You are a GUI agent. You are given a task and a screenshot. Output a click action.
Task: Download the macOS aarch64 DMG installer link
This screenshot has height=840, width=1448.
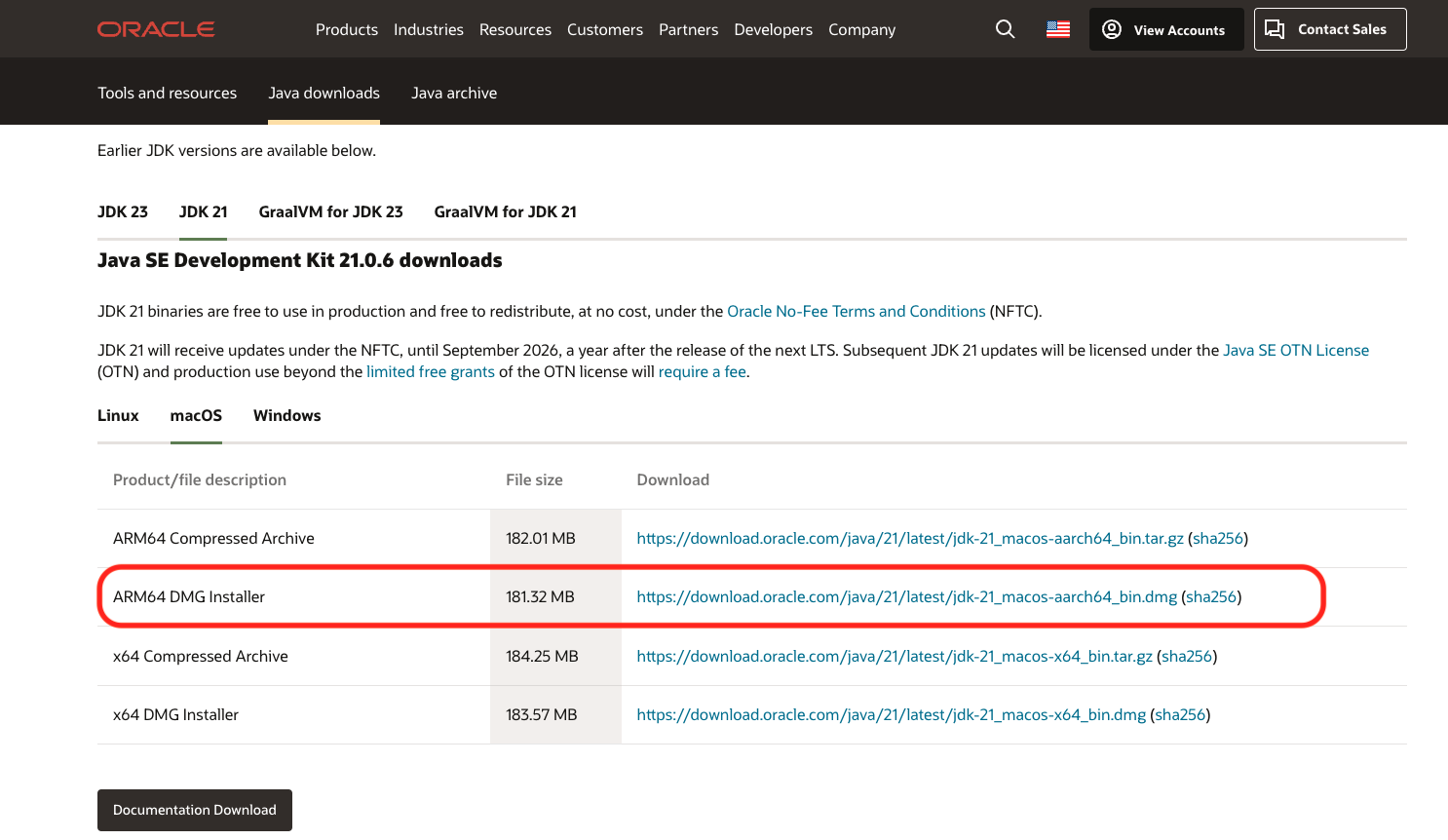907,596
